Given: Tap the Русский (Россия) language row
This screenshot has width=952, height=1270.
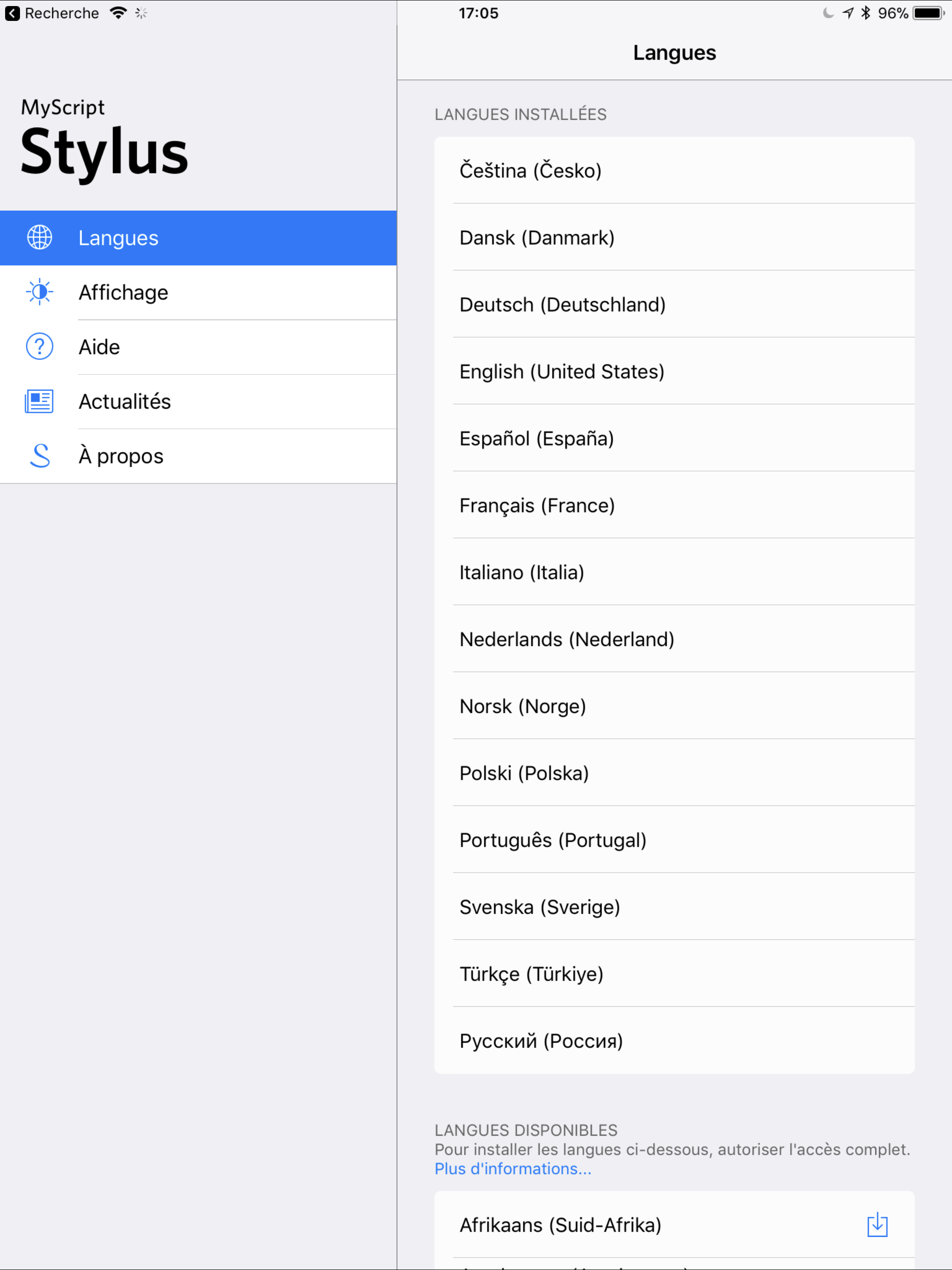Looking at the screenshot, I should point(541,1041).
